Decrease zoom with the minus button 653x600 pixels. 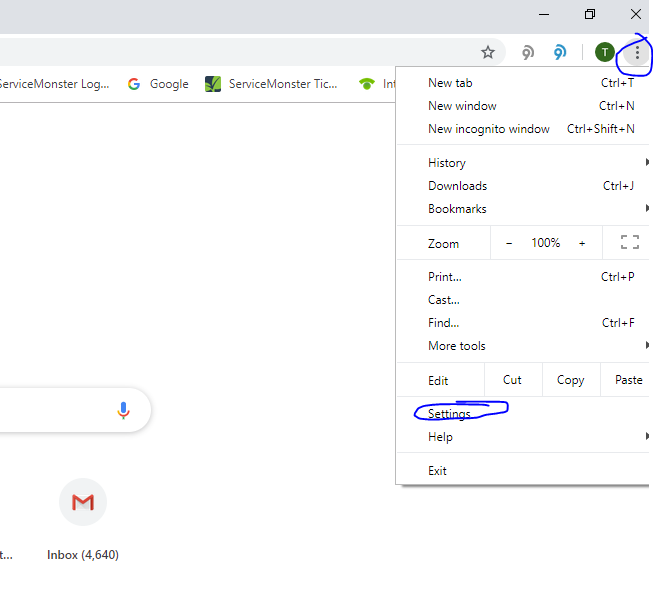click(509, 243)
